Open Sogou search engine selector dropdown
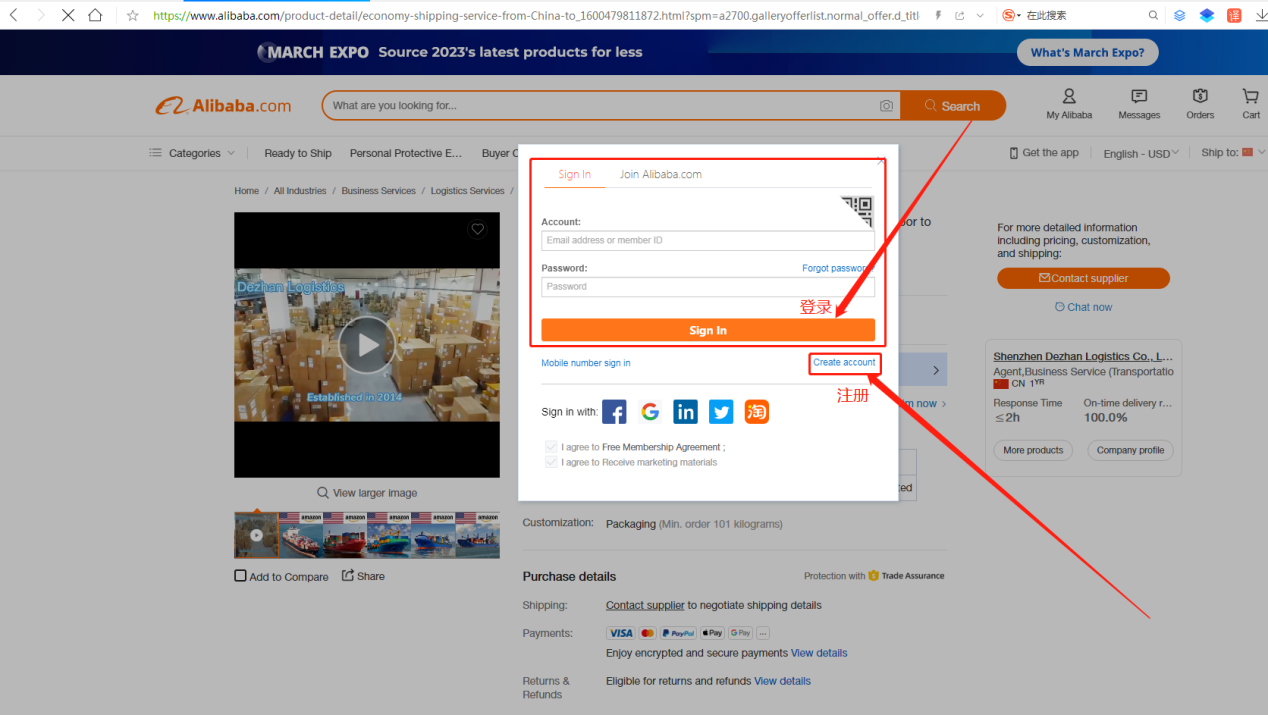 (1011, 15)
